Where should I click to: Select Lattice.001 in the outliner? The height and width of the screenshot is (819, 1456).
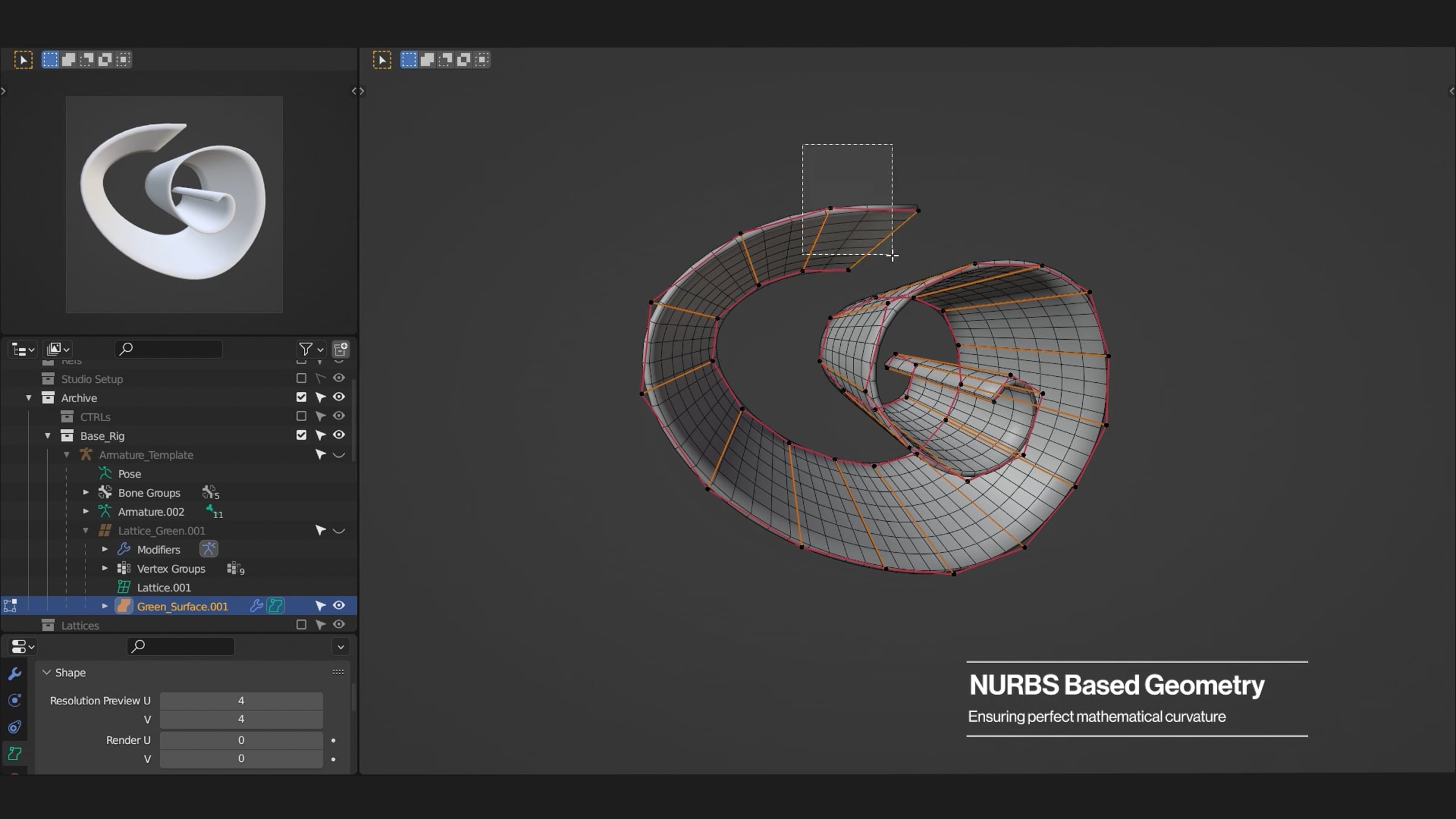[164, 587]
